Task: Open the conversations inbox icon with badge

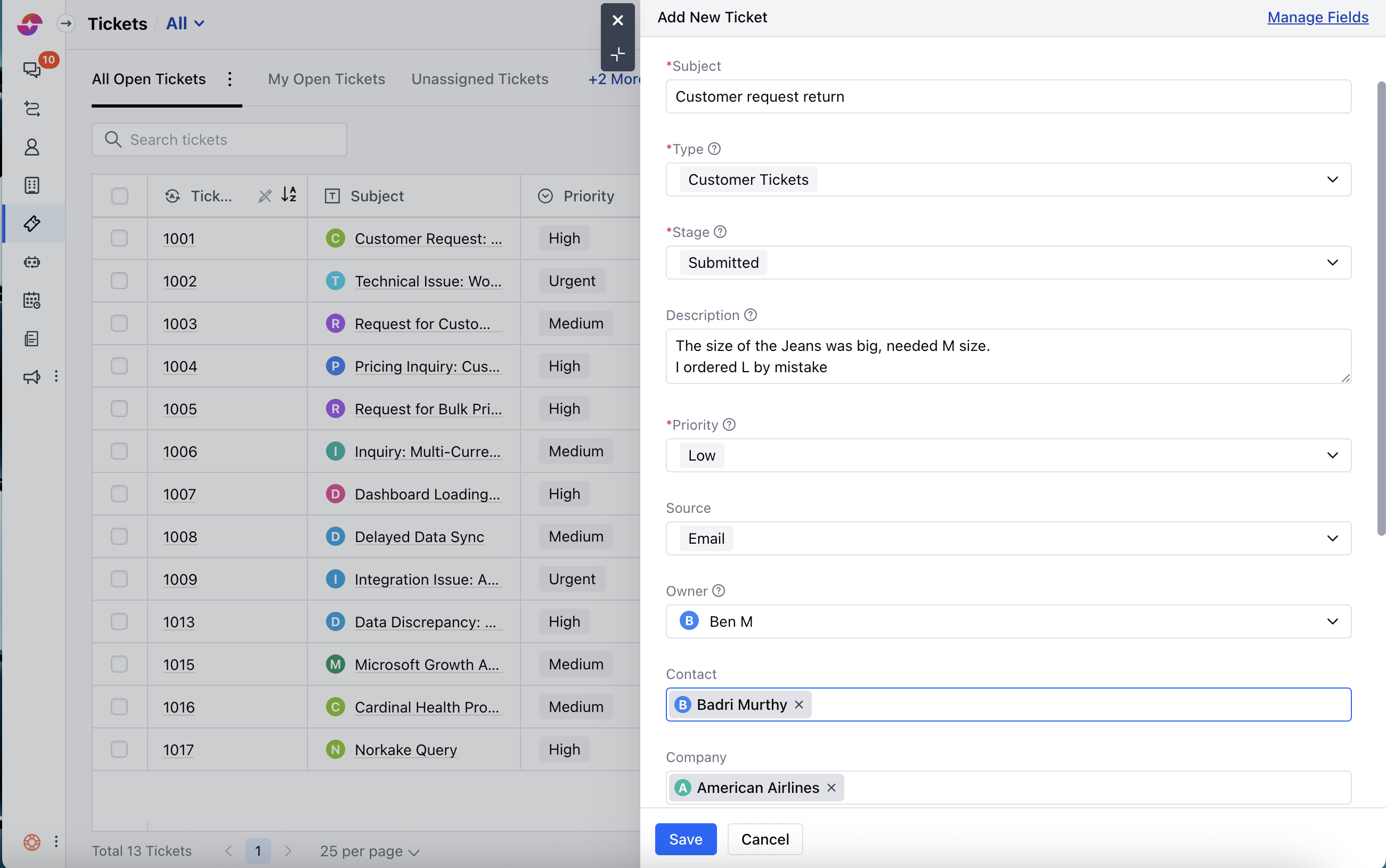Action: tap(31, 69)
